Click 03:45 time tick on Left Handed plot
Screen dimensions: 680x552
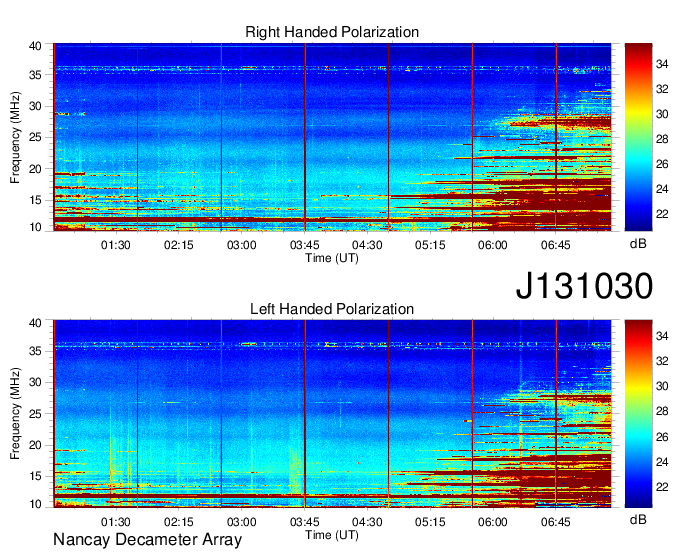click(304, 522)
